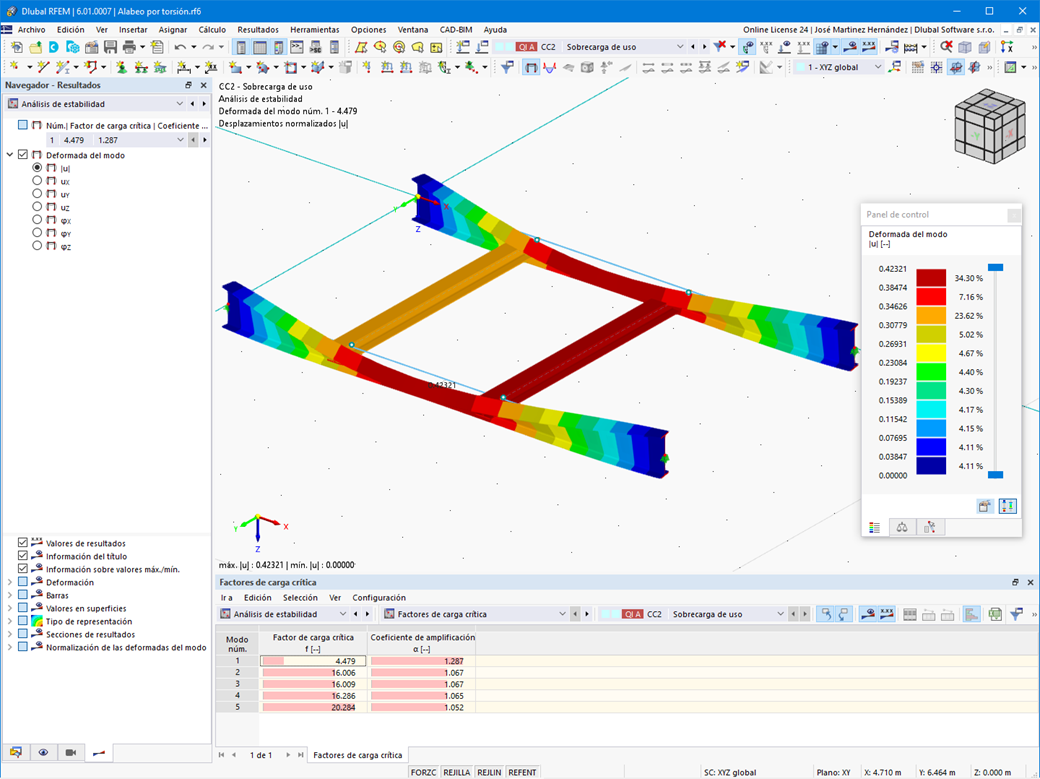Click the result filter funnel with red X
This screenshot has width=1040, height=779.
720,46
